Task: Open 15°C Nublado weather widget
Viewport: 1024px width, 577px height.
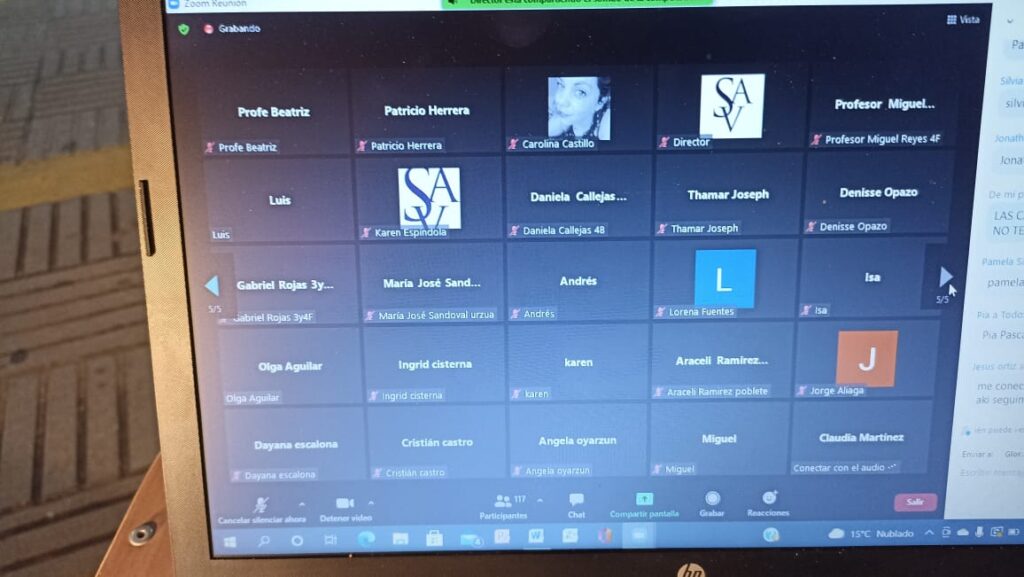Action: pos(871,533)
